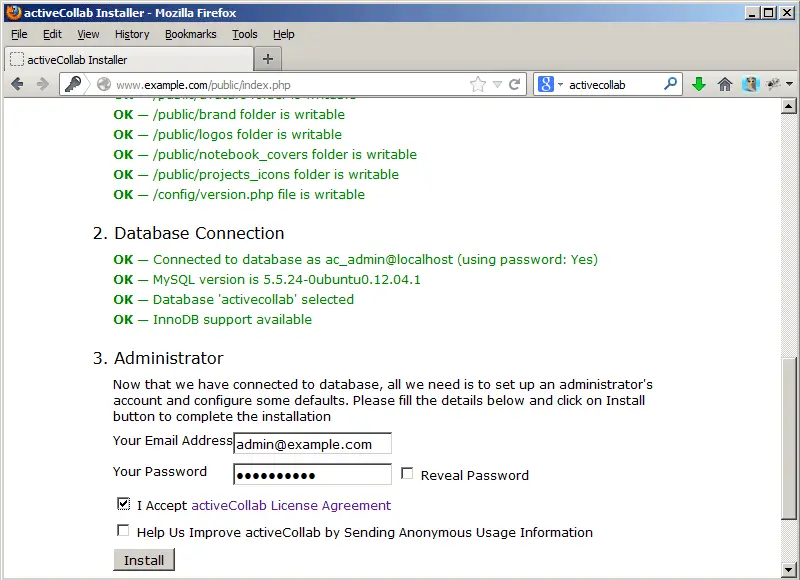Click the Google search engine icon
This screenshot has width=800, height=580.
[x=545, y=84]
